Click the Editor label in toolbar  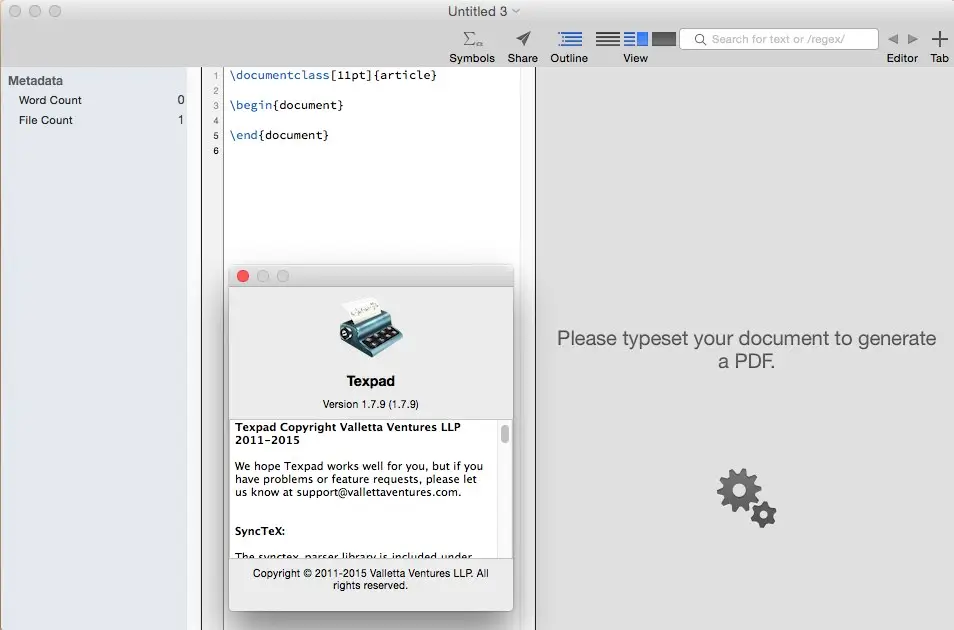[902, 58]
